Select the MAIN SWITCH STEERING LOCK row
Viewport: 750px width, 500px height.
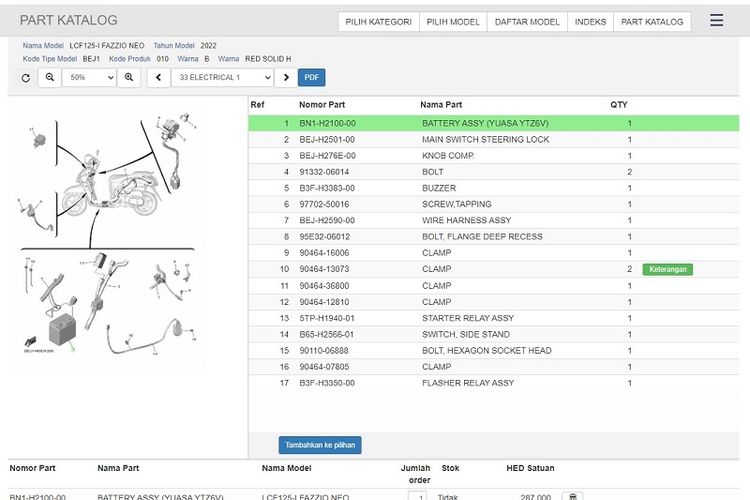[485, 140]
